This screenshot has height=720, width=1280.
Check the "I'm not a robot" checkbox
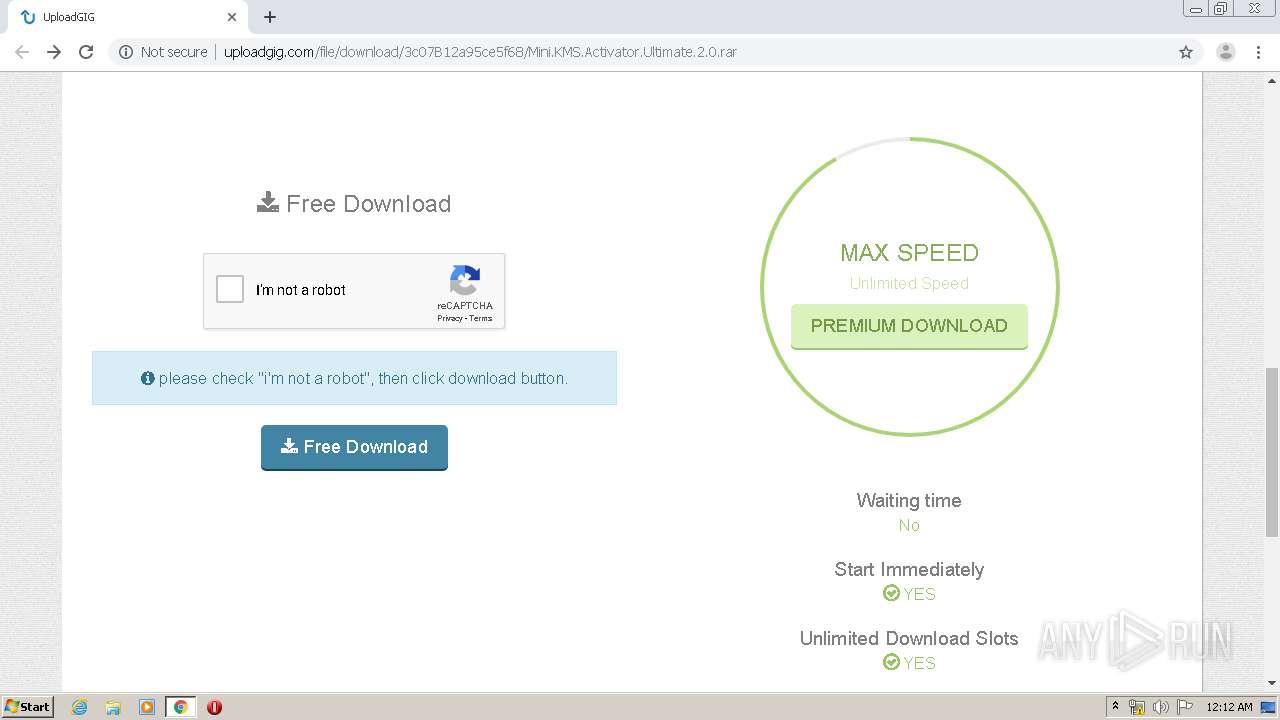[230, 290]
